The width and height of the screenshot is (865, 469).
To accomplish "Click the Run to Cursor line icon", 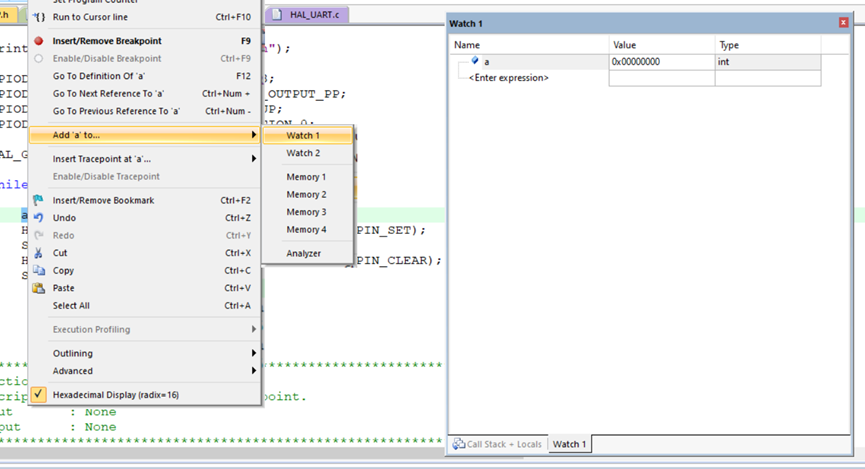I will (x=39, y=17).
